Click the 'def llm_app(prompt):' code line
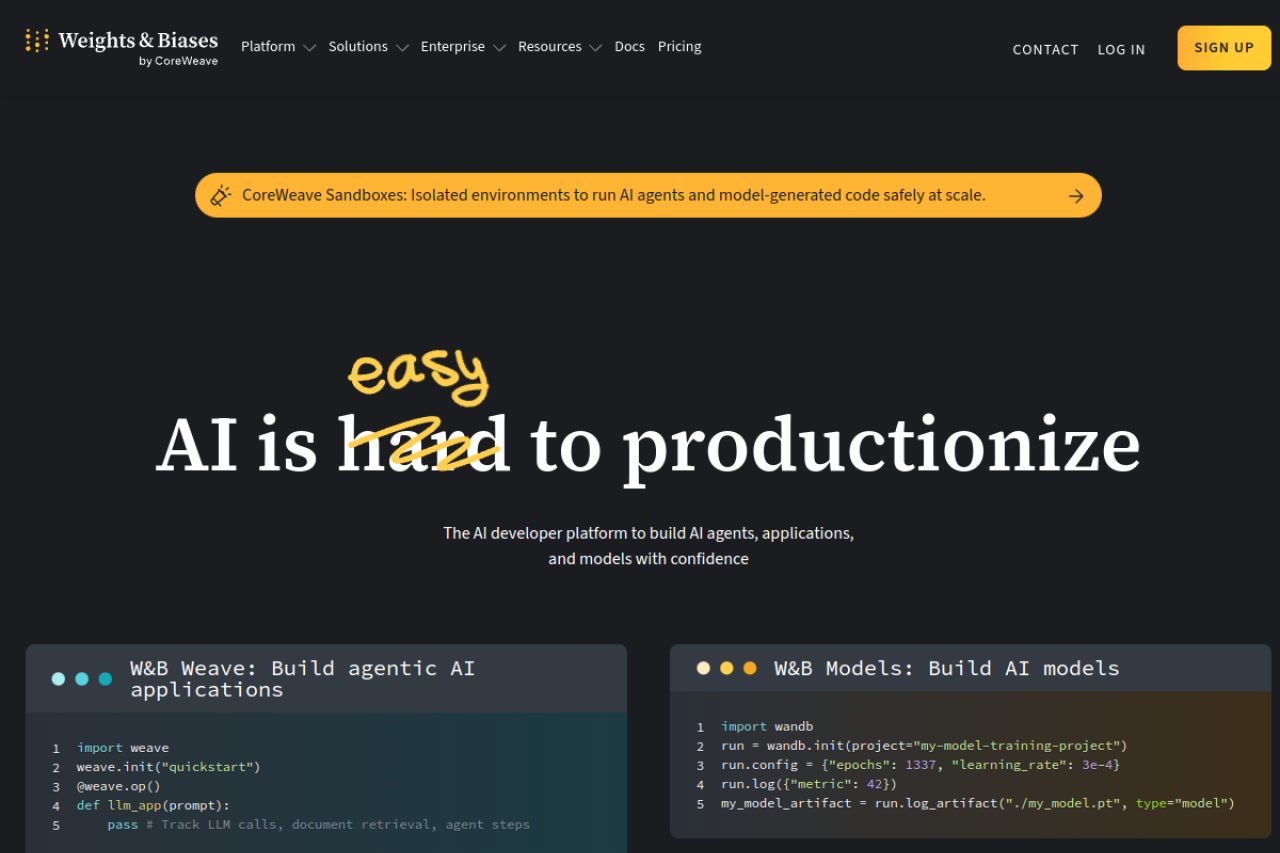The width and height of the screenshot is (1280, 853). pyautogui.click(x=153, y=805)
